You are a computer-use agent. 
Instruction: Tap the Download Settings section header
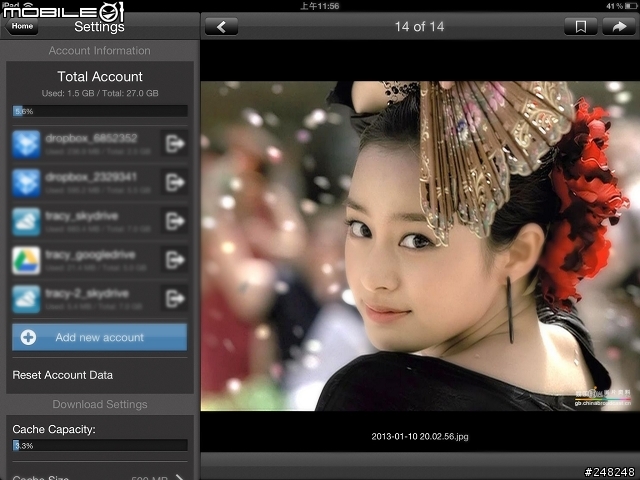(100, 404)
